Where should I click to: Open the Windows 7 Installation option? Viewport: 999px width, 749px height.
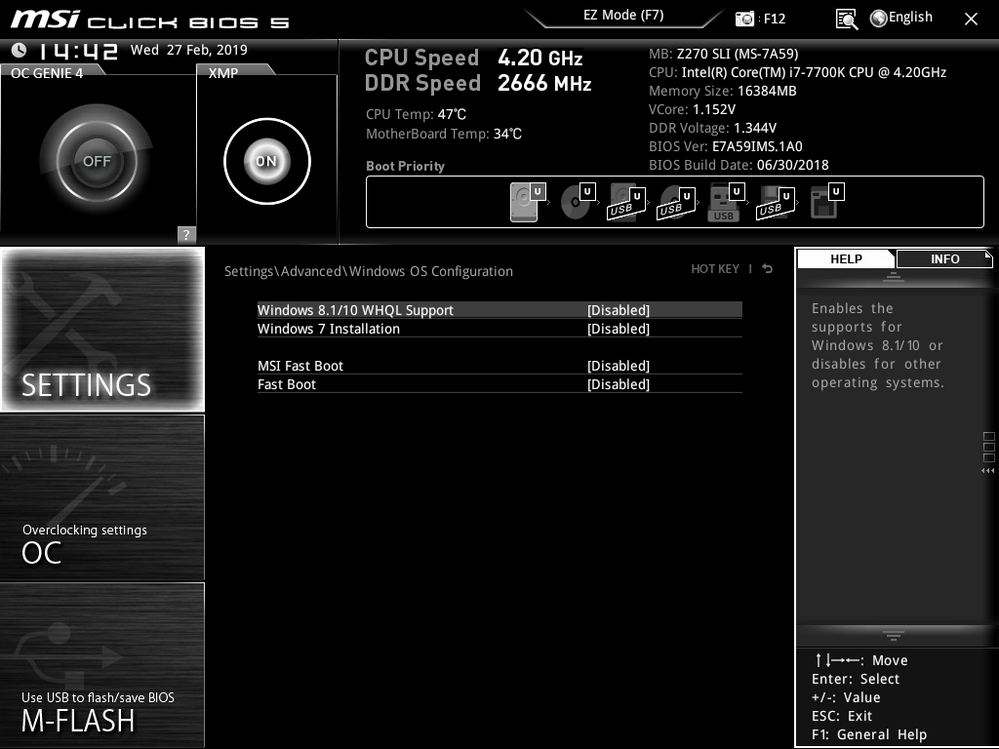coord(328,329)
